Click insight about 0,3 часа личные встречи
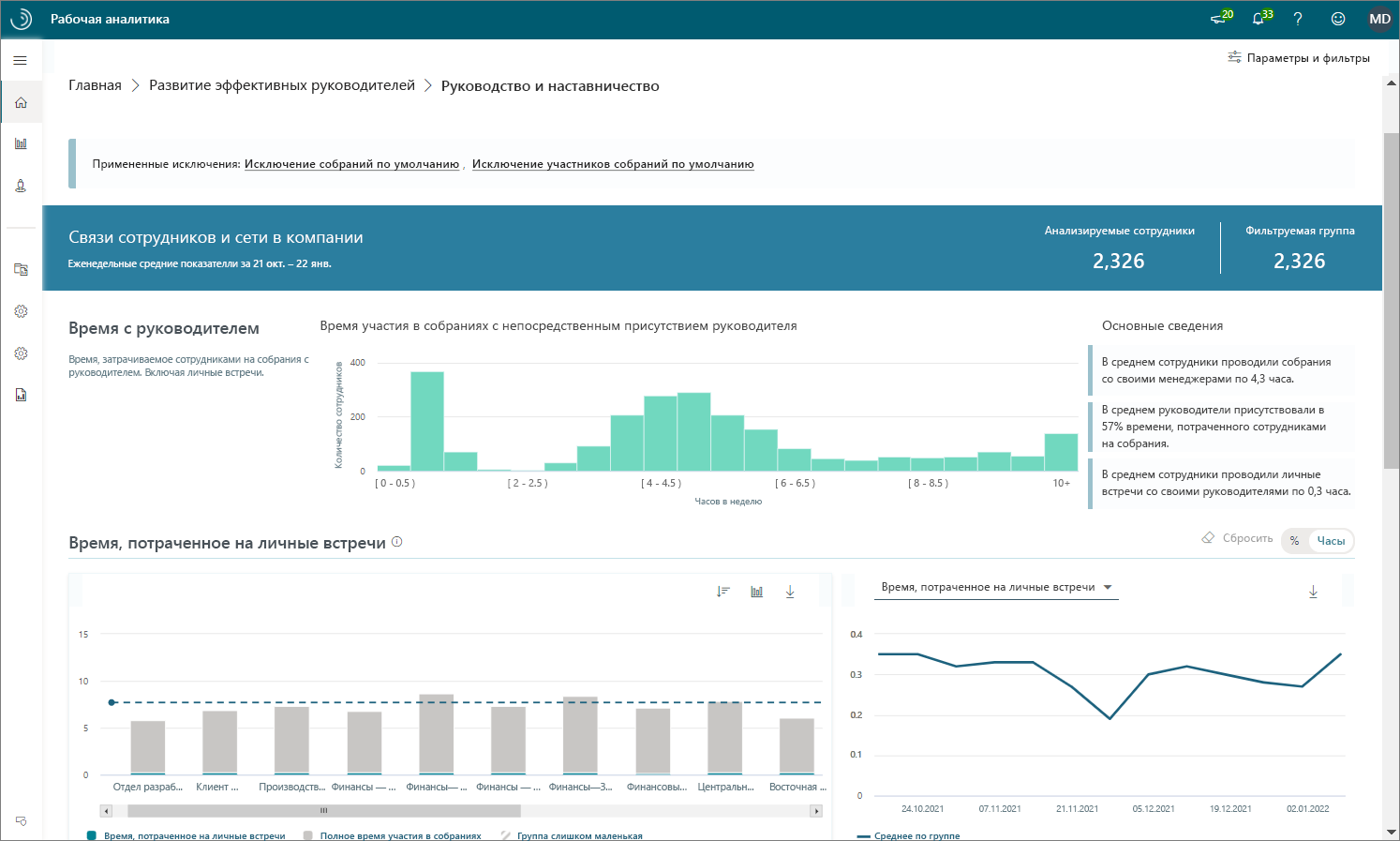This screenshot has width=1400, height=841. (x=1221, y=483)
